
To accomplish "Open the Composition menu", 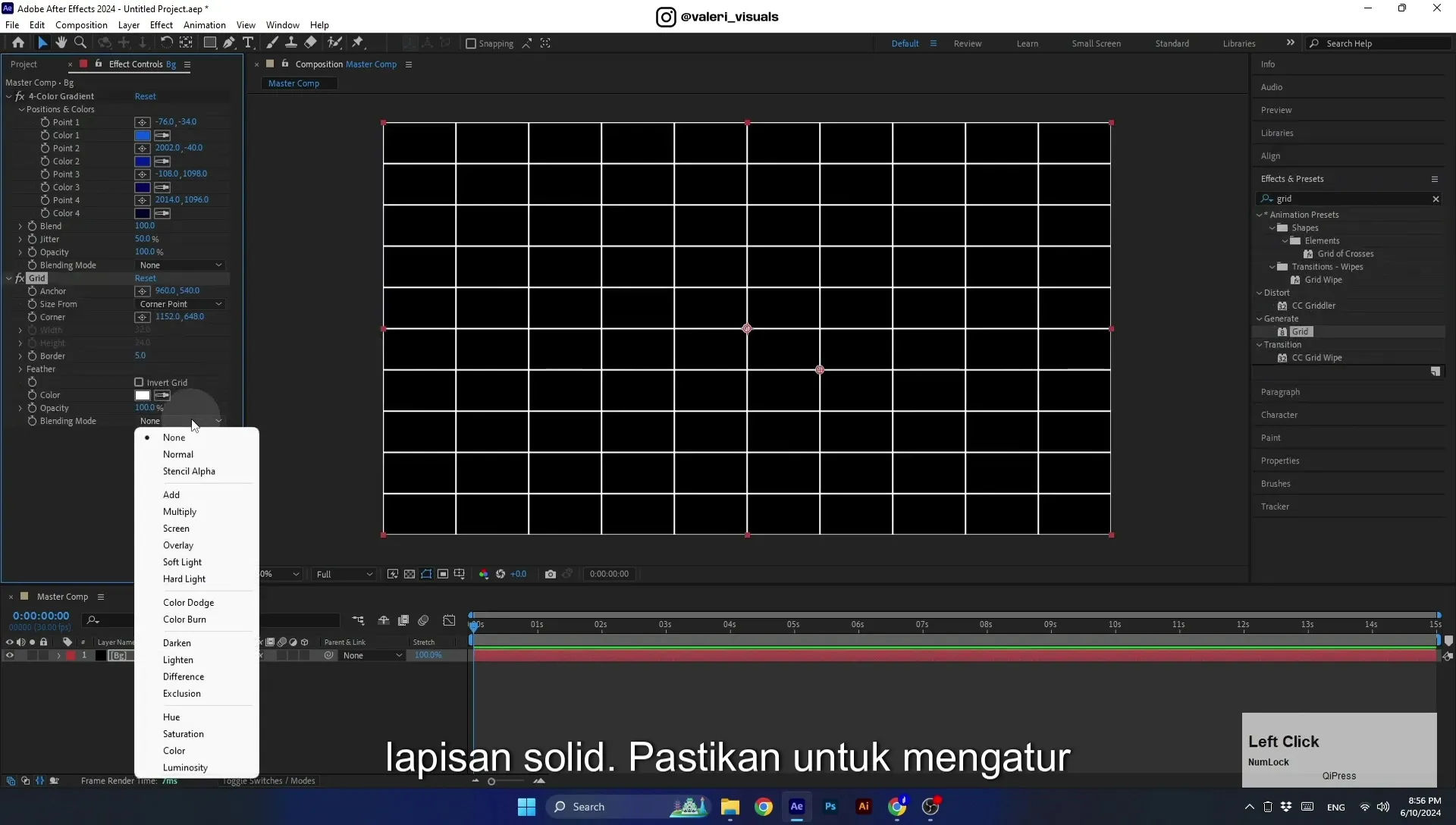I will click(x=81, y=25).
